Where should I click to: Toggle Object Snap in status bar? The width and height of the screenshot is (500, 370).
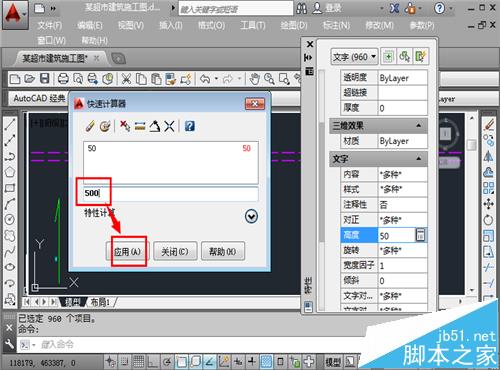(182, 361)
